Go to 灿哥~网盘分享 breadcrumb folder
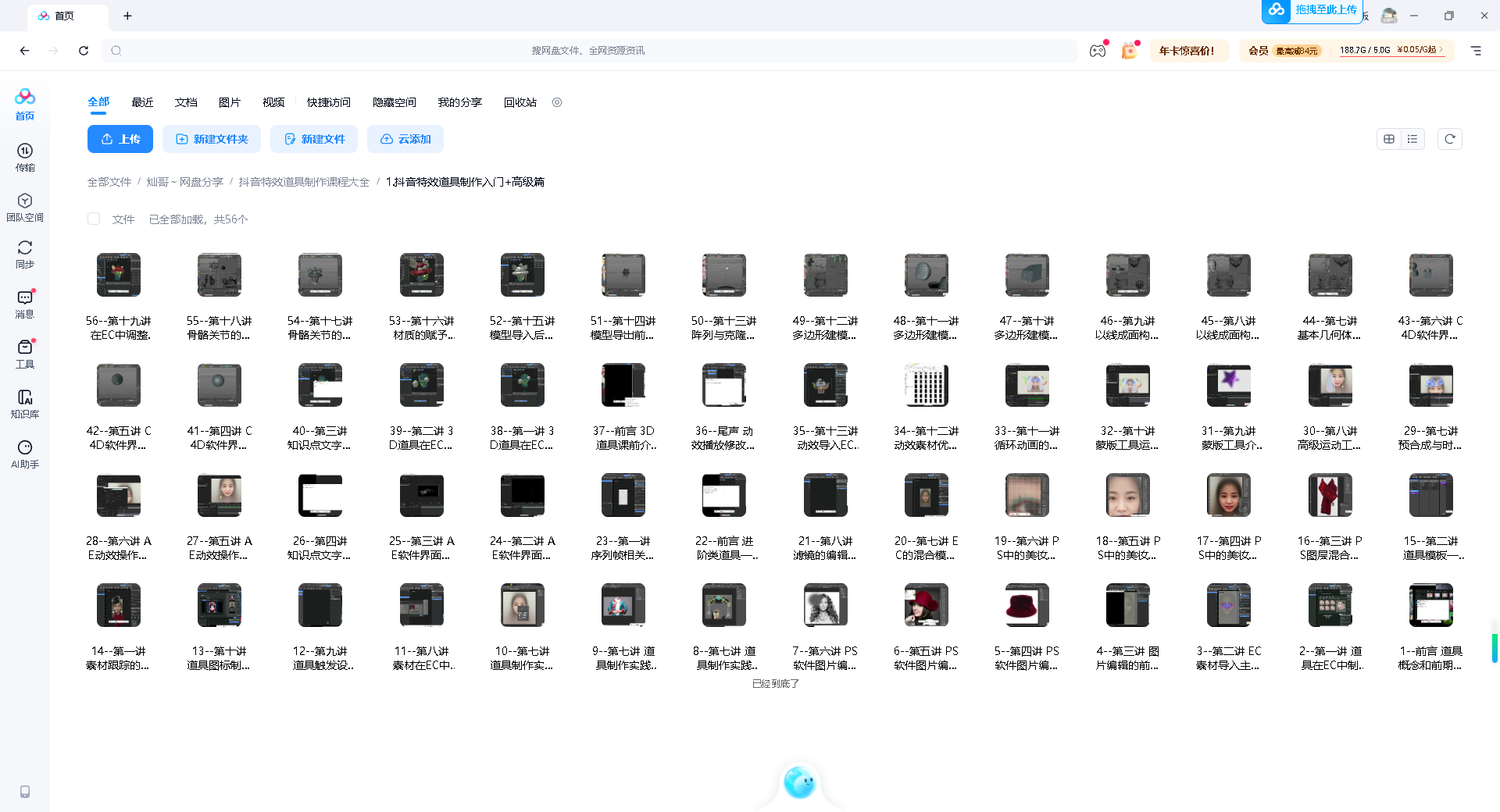Image resolution: width=1500 pixels, height=812 pixels. (x=185, y=182)
